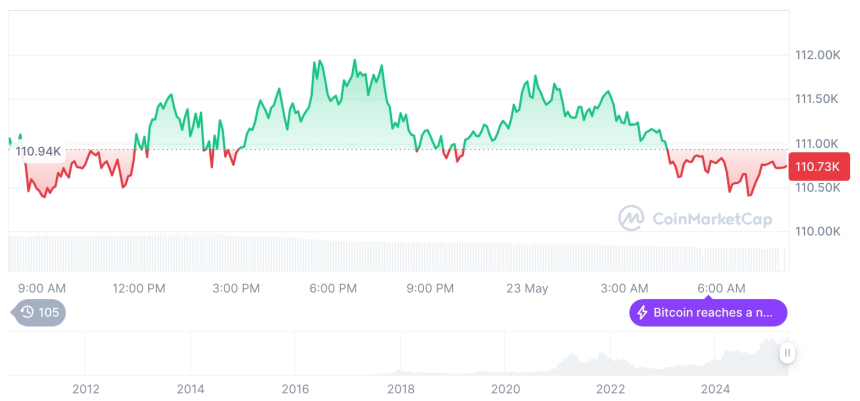The image size is (860, 401).
Task: Click the 12:00 PM time axis label
Action: (x=139, y=288)
